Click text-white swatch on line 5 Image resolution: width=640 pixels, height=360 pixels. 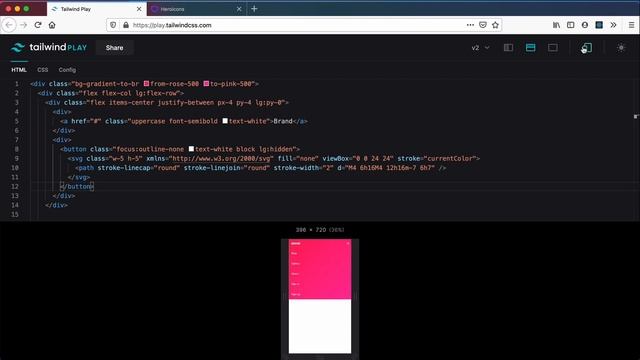pos(225,121)
